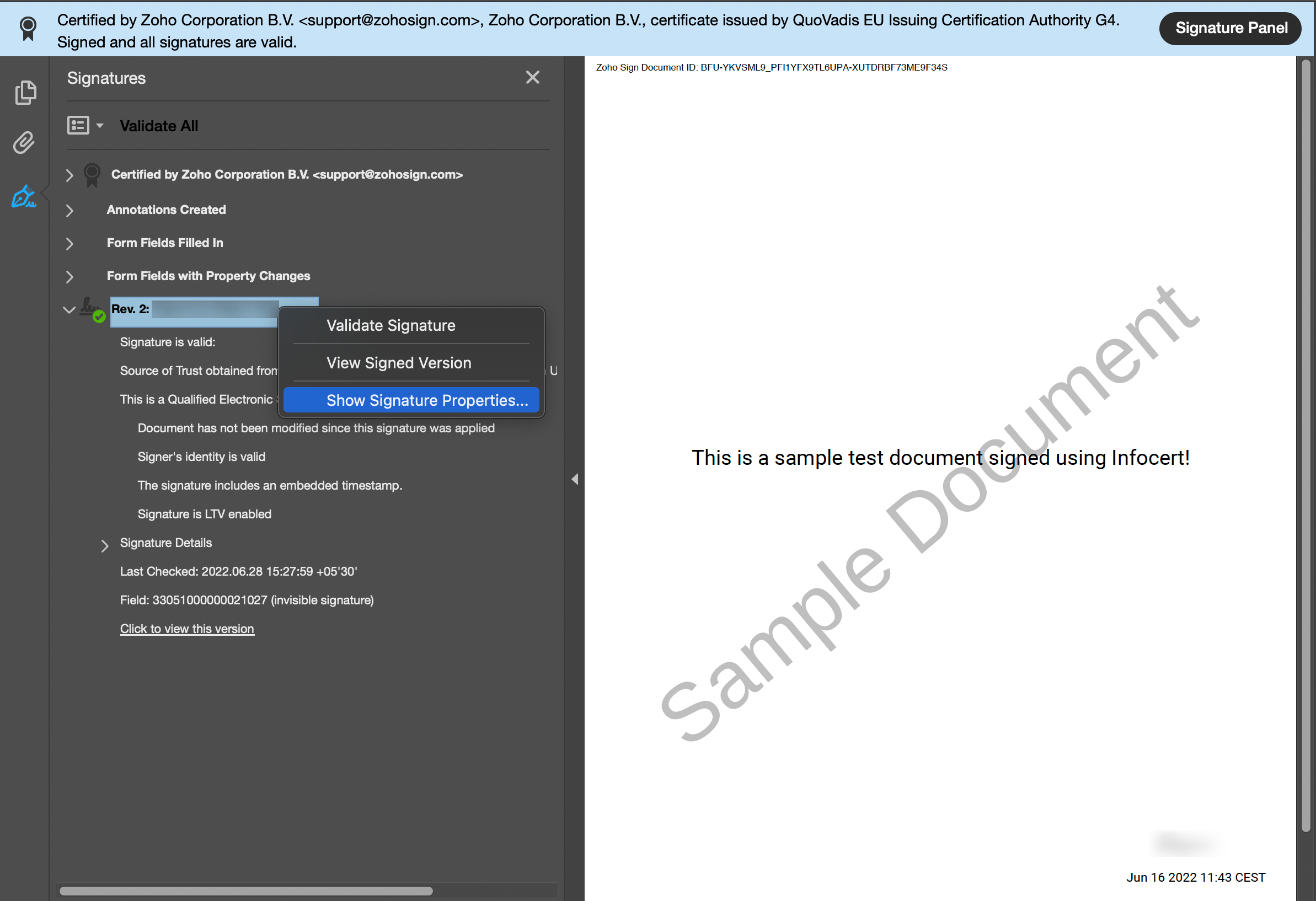Expand Form Fields with Property Changes
Screen dimensions: 1316x901
tap(69, 277)
